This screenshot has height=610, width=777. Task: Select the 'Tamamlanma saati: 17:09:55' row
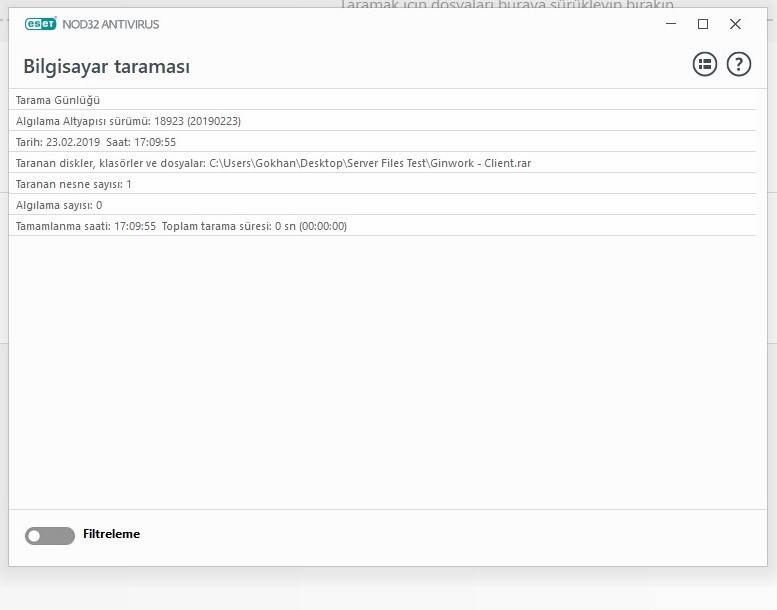383,226
